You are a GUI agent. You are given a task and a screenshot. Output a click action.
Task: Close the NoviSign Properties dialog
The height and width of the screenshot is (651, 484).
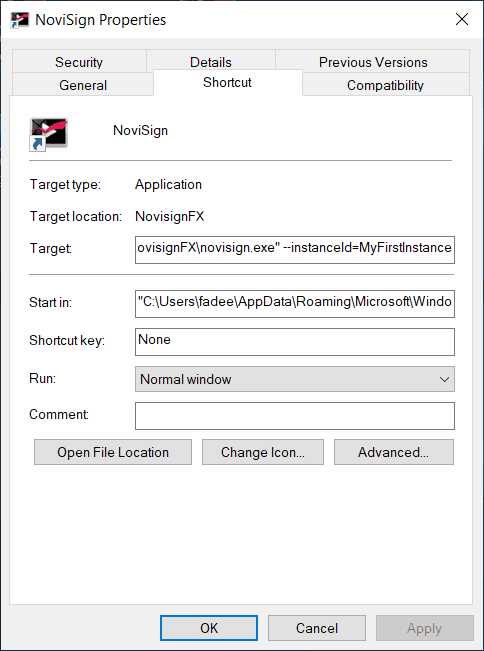pyautogui.click(x=462, y=19)
